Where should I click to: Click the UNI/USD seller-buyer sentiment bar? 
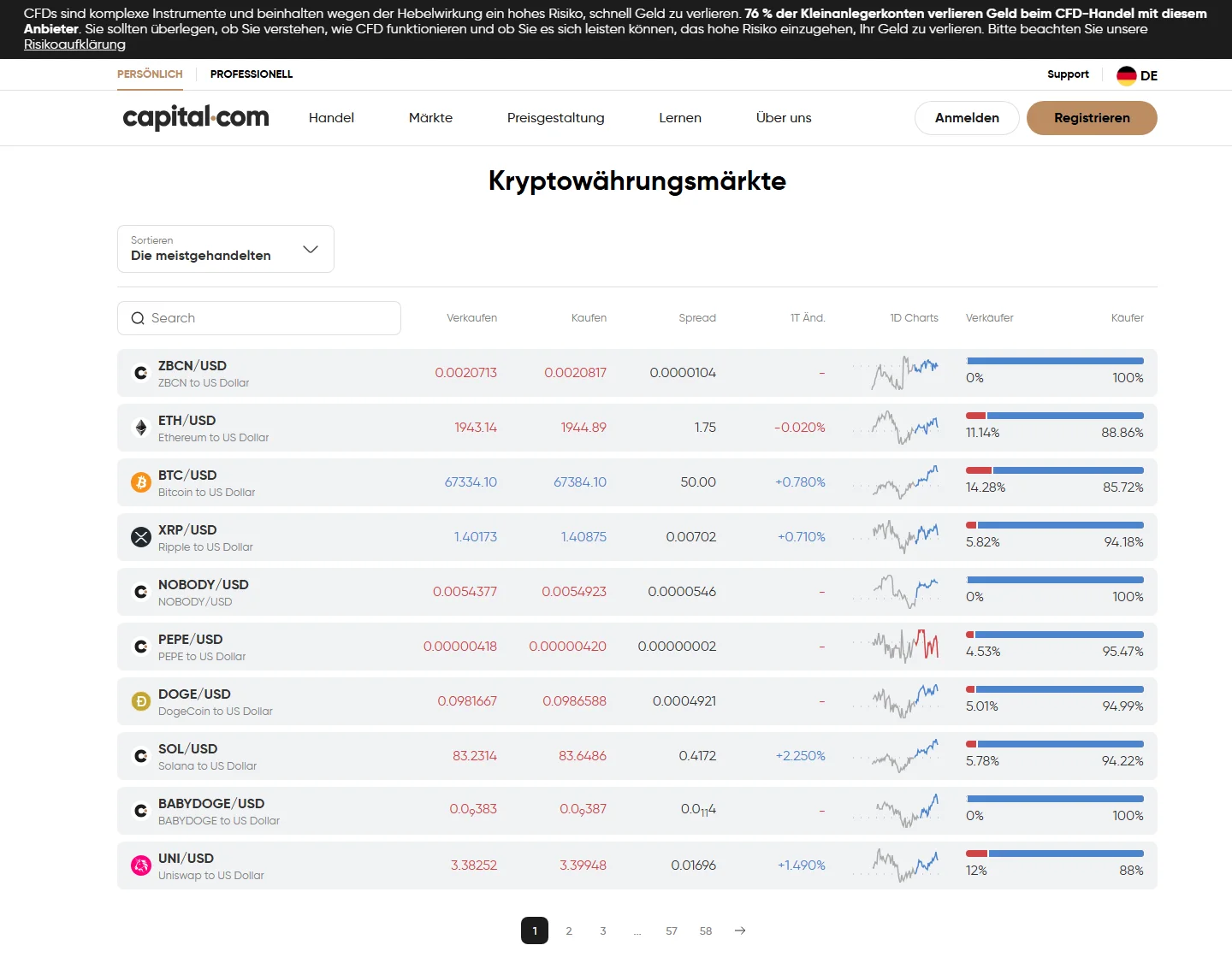point(1055,854)
